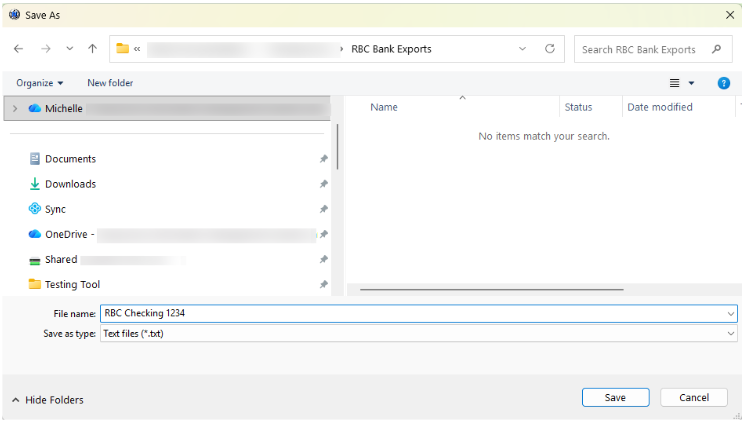Image resolution: width=752 pixels, height=428 pixels.
Task: Click the pin icon beside OneDrive
Action: click(324, 234)
